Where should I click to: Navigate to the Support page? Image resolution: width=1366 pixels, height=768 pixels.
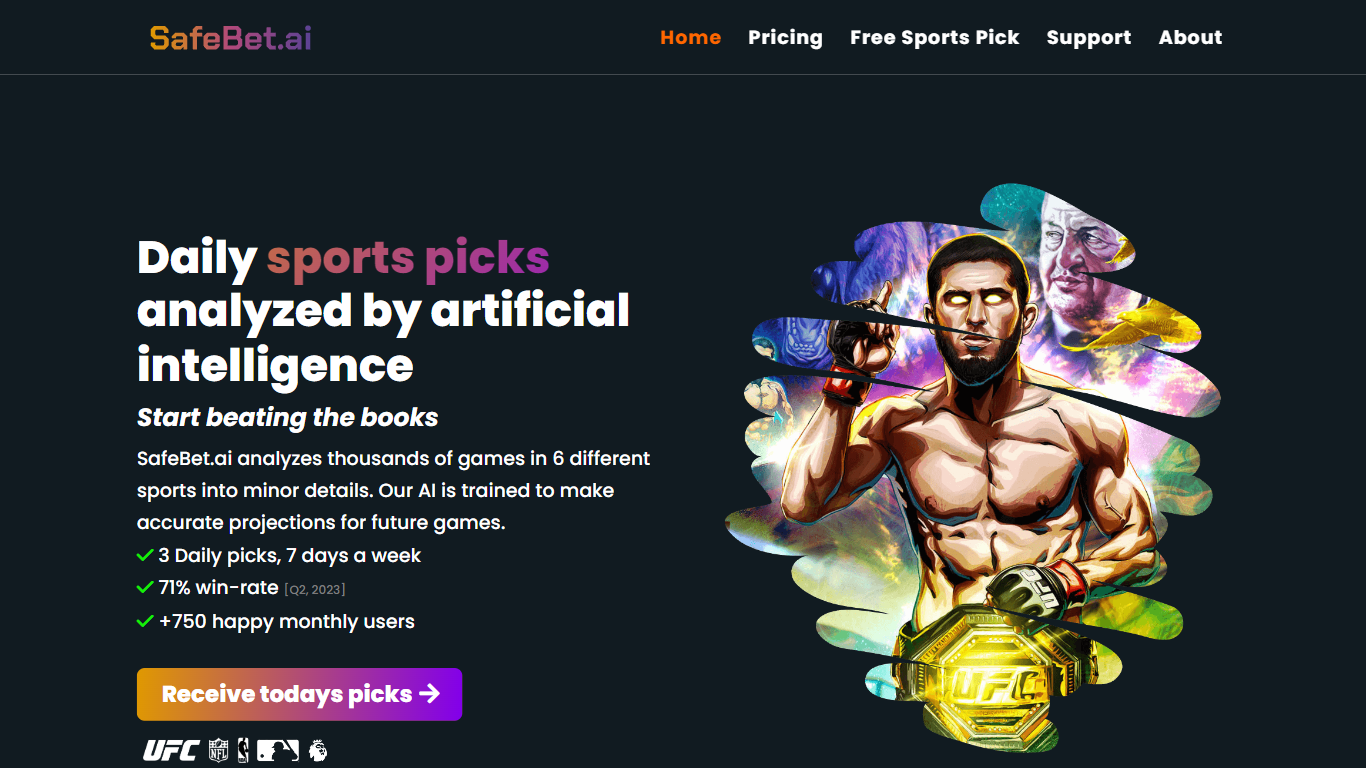click(x=1088, y=38)
